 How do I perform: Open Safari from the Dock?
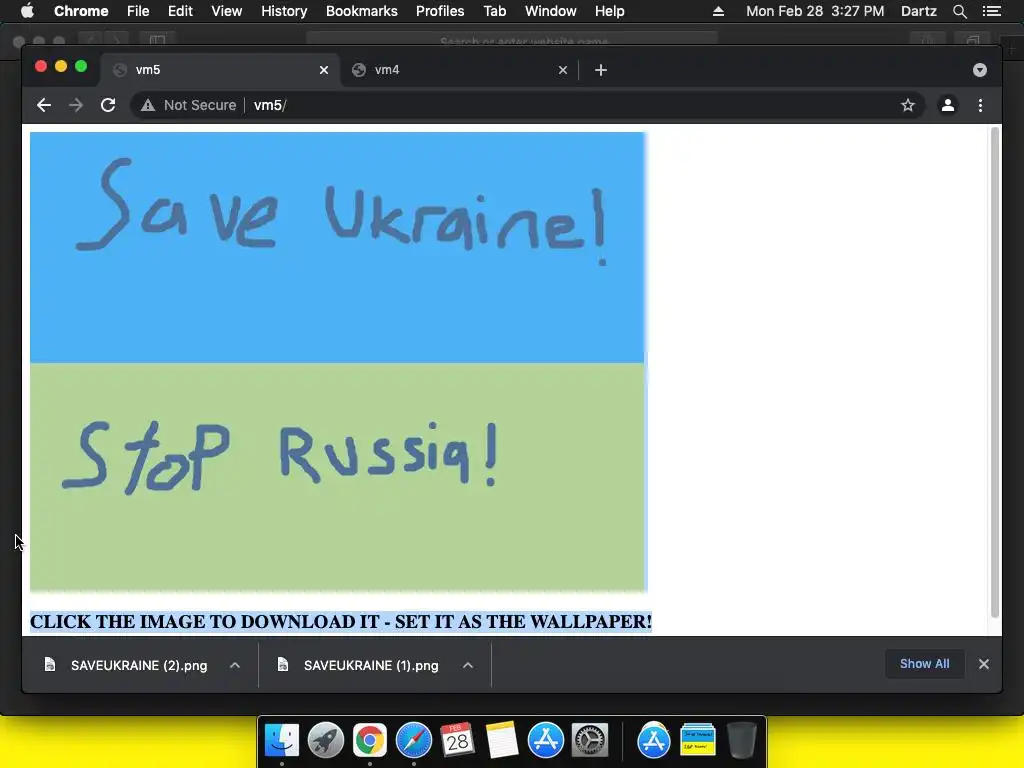coord(413,740)
